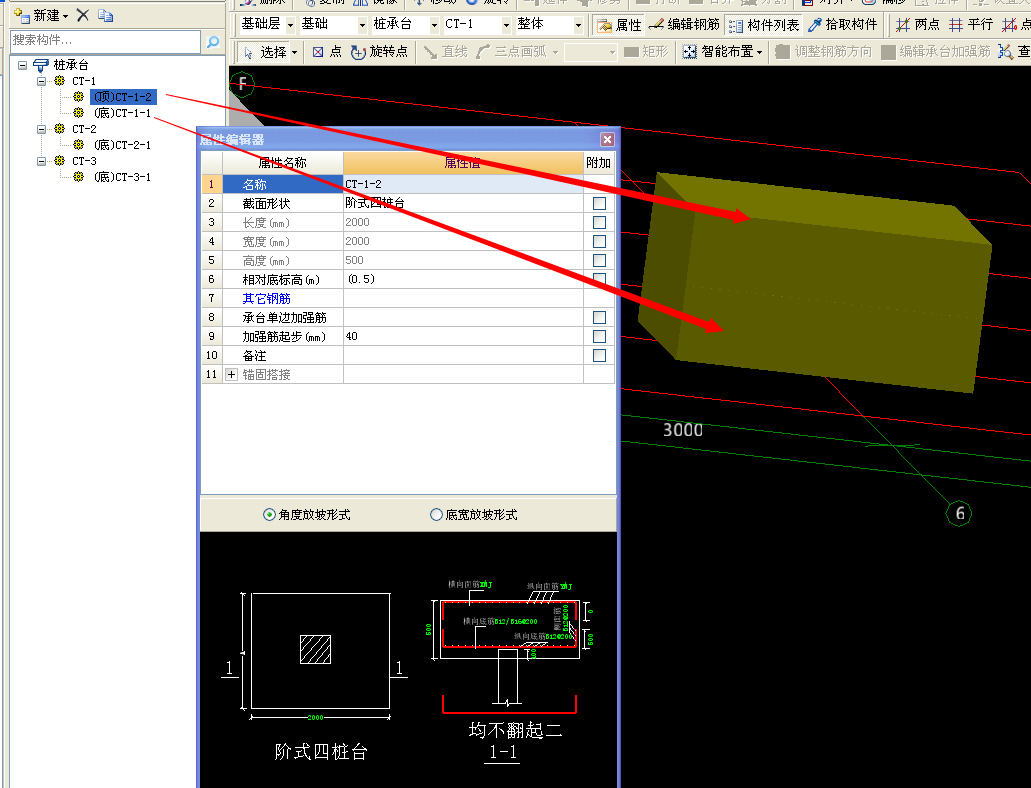Tick the 附加 checkbox for 承台单边加强筋
The height and width of the screenshot is (788, 1031).
click(599, 318)
